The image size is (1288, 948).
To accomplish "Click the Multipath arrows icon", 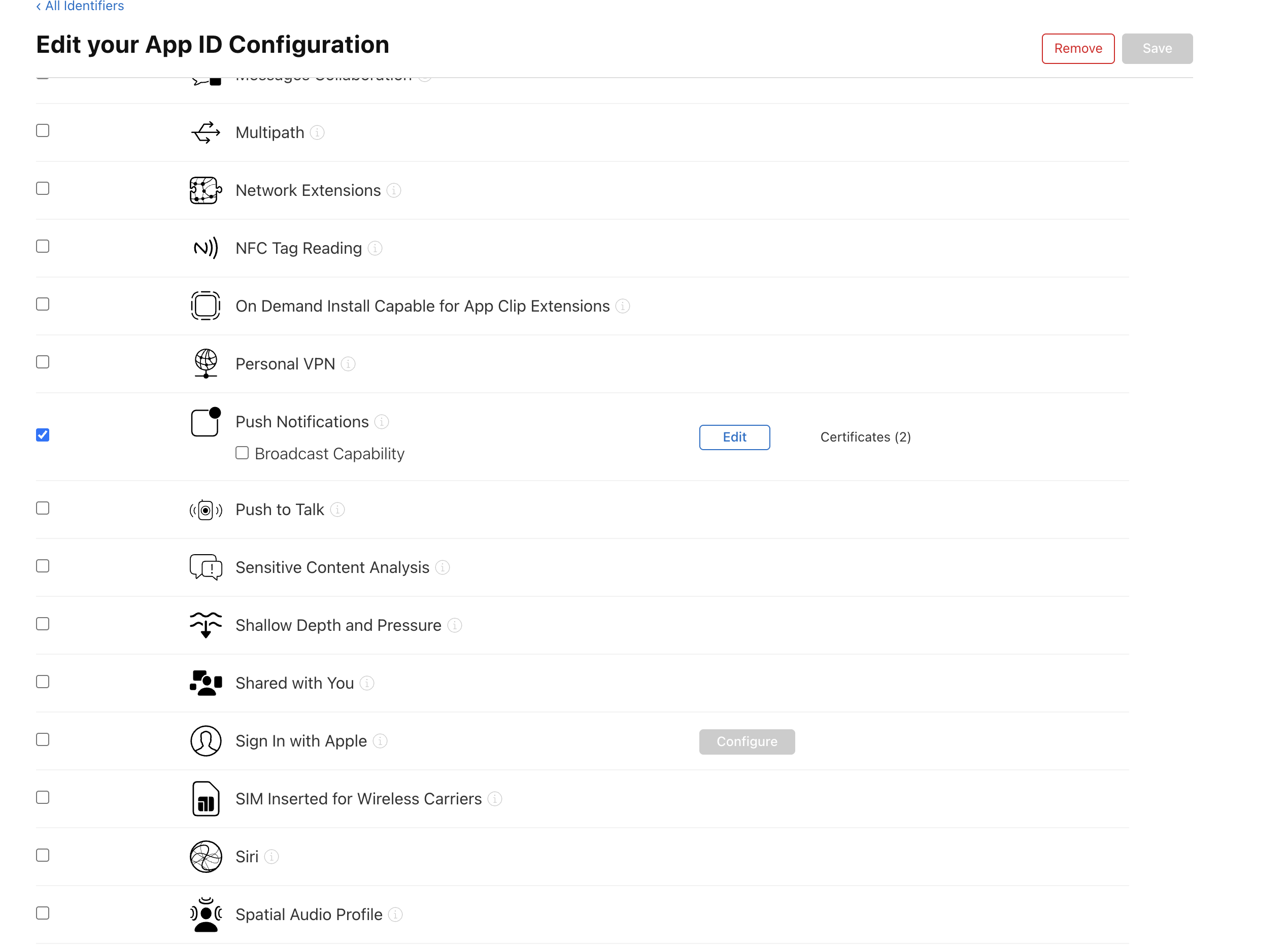I will [206, 132].
